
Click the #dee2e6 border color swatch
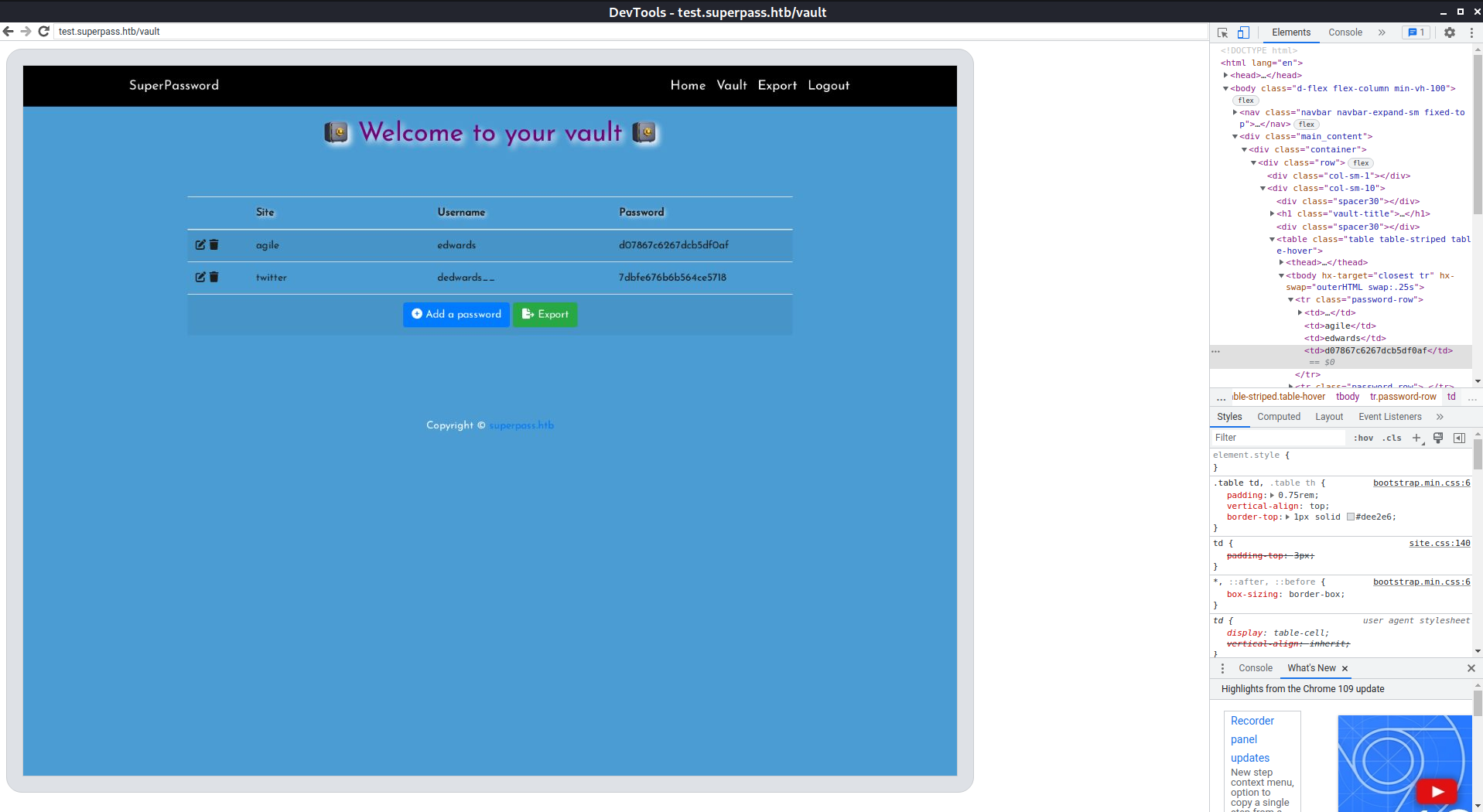(1350, 517)
